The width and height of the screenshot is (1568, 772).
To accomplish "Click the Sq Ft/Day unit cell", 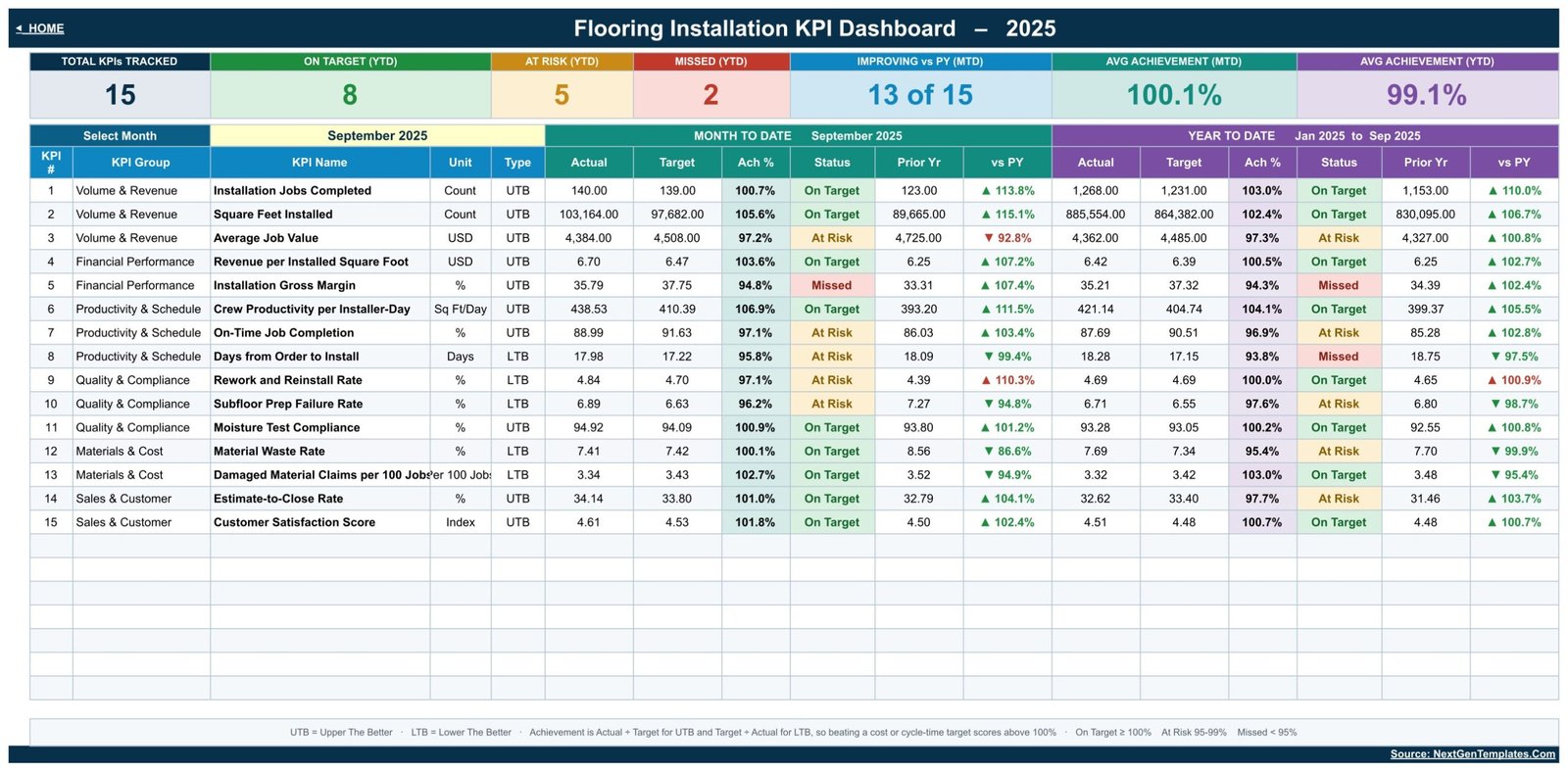I will pyautogui.click(x=461, y=309).
